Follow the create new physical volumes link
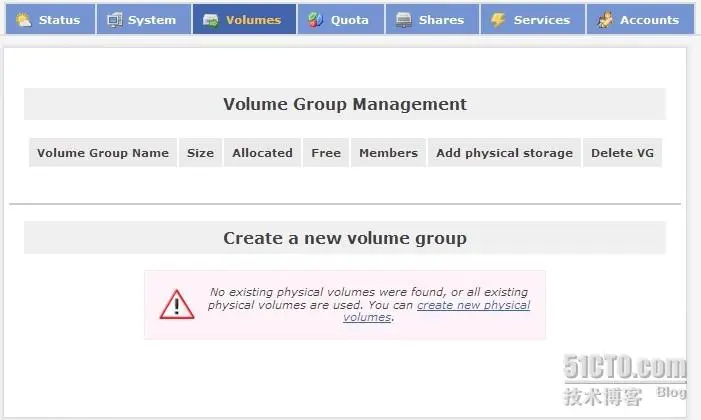This screenshot has height=420, width=701. 473,305
